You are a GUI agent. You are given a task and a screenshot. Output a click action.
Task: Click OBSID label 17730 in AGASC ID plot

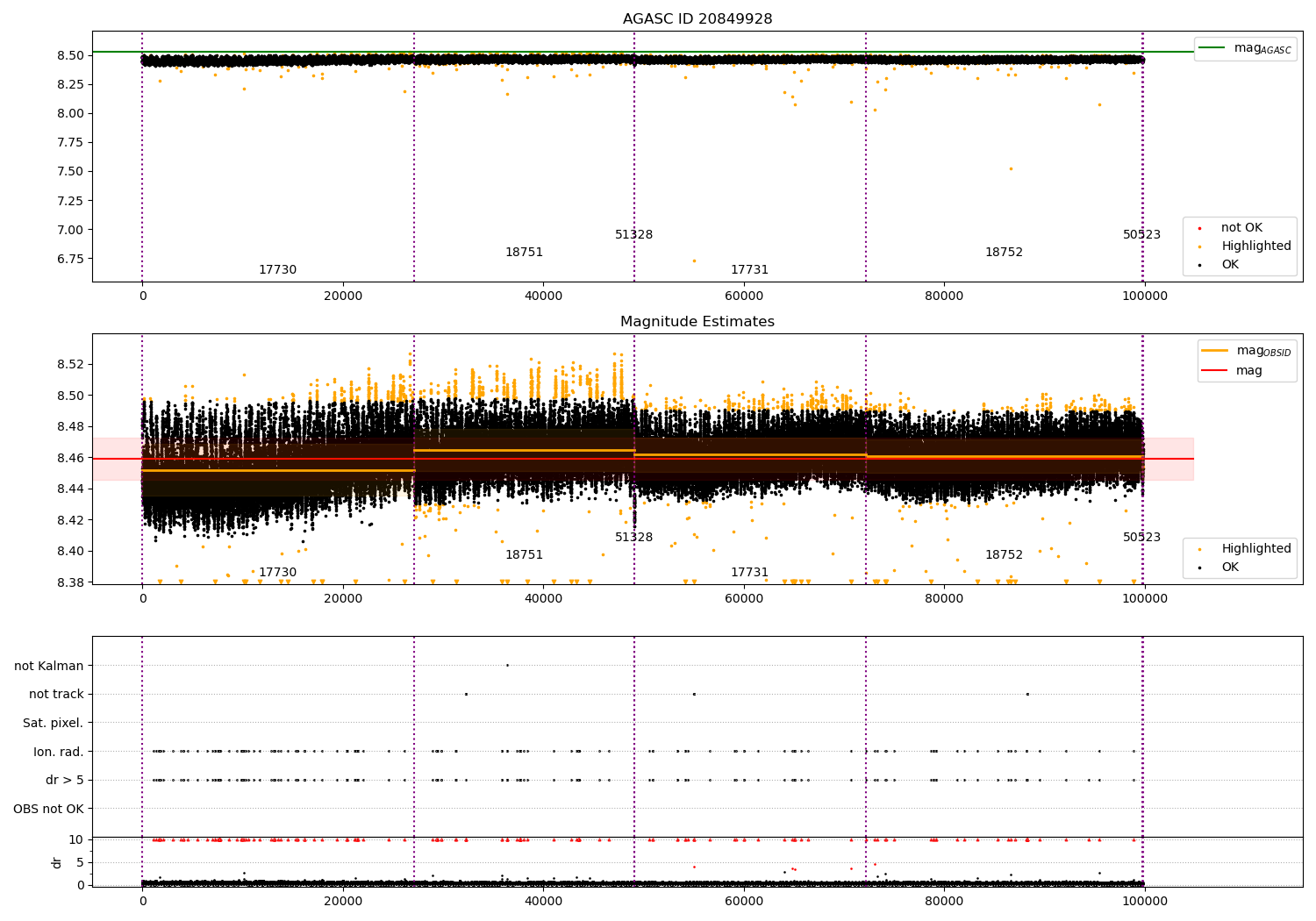(277, 270)
